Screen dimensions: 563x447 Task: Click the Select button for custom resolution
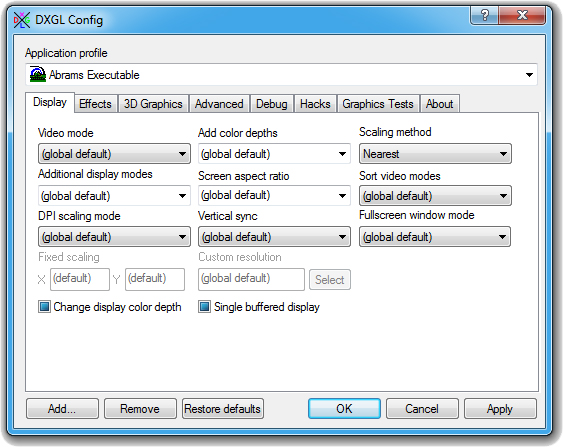(x=330, y=280)
